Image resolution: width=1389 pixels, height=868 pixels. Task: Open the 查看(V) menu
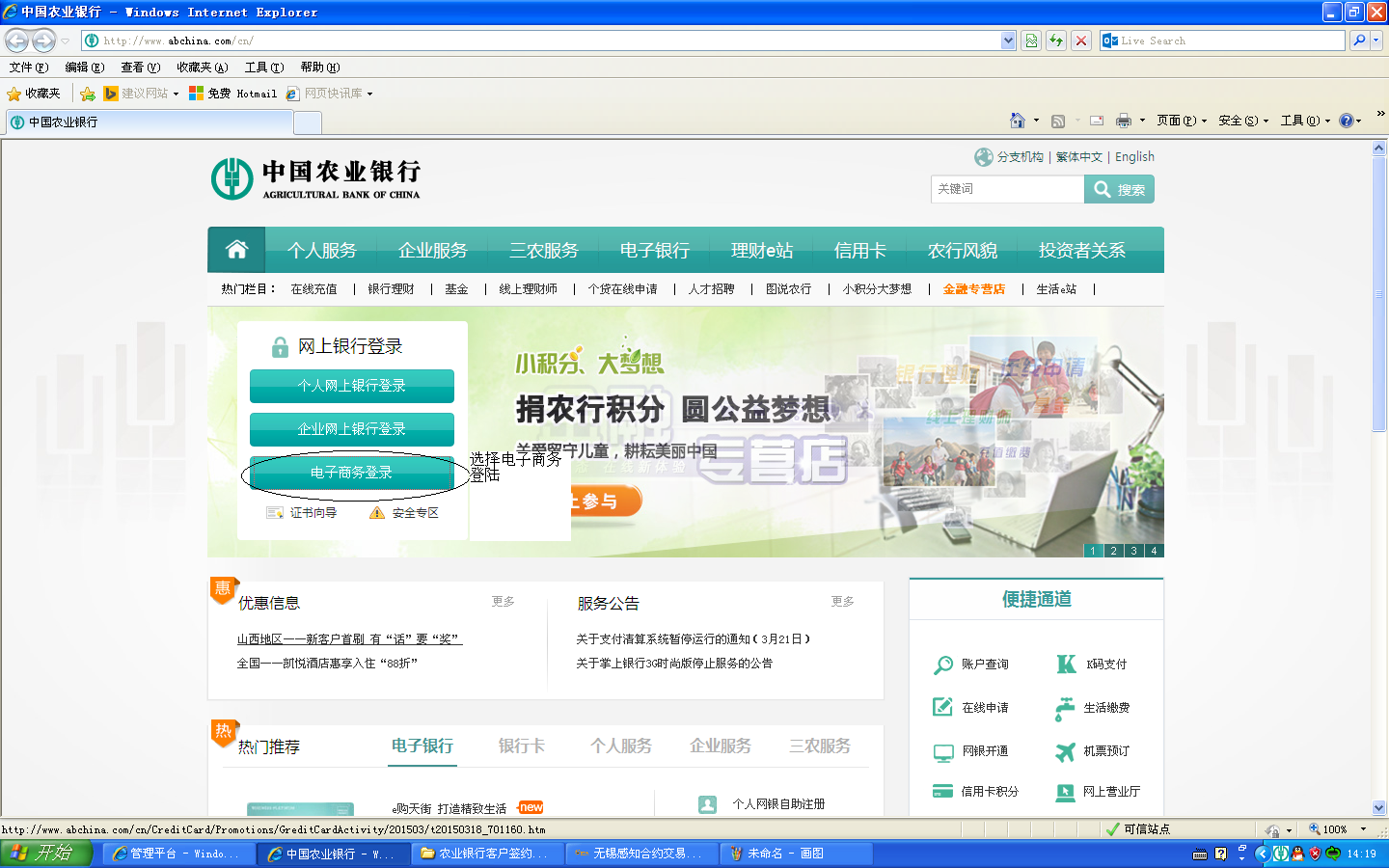pos(140,68)
